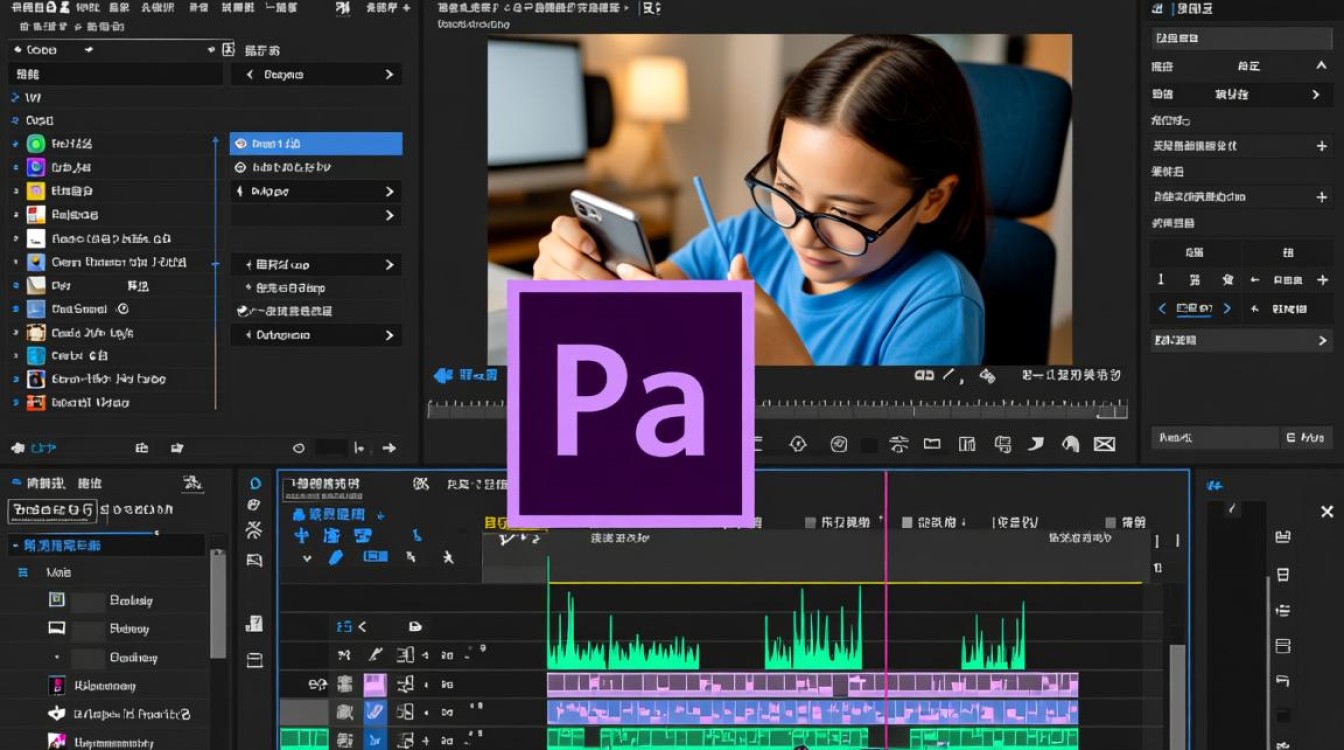Select the green circle effect icon in the list
The image size is (1344, 750).
36,143
